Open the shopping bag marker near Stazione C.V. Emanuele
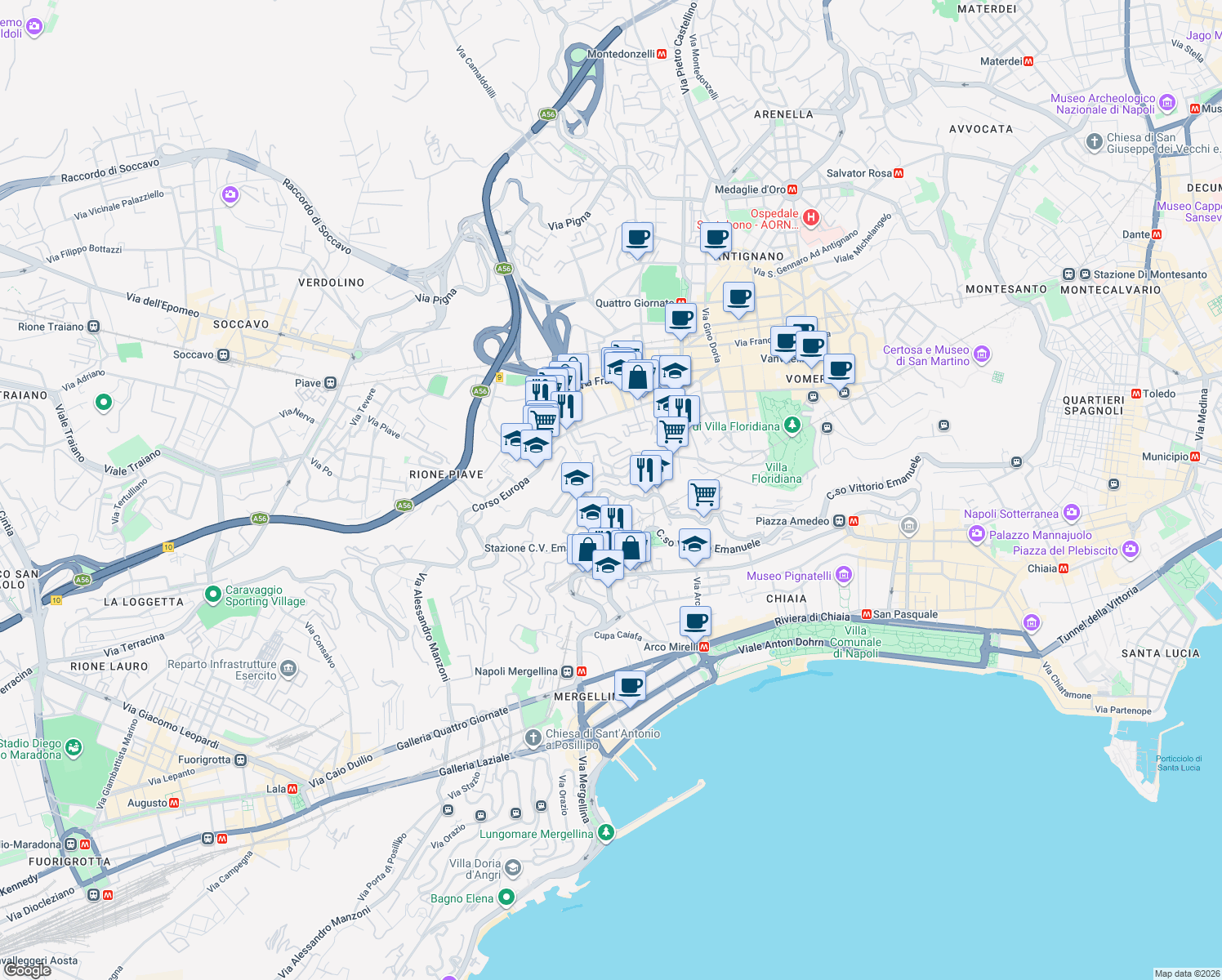Screen dimensions: 1222x980 pos(586,547)
